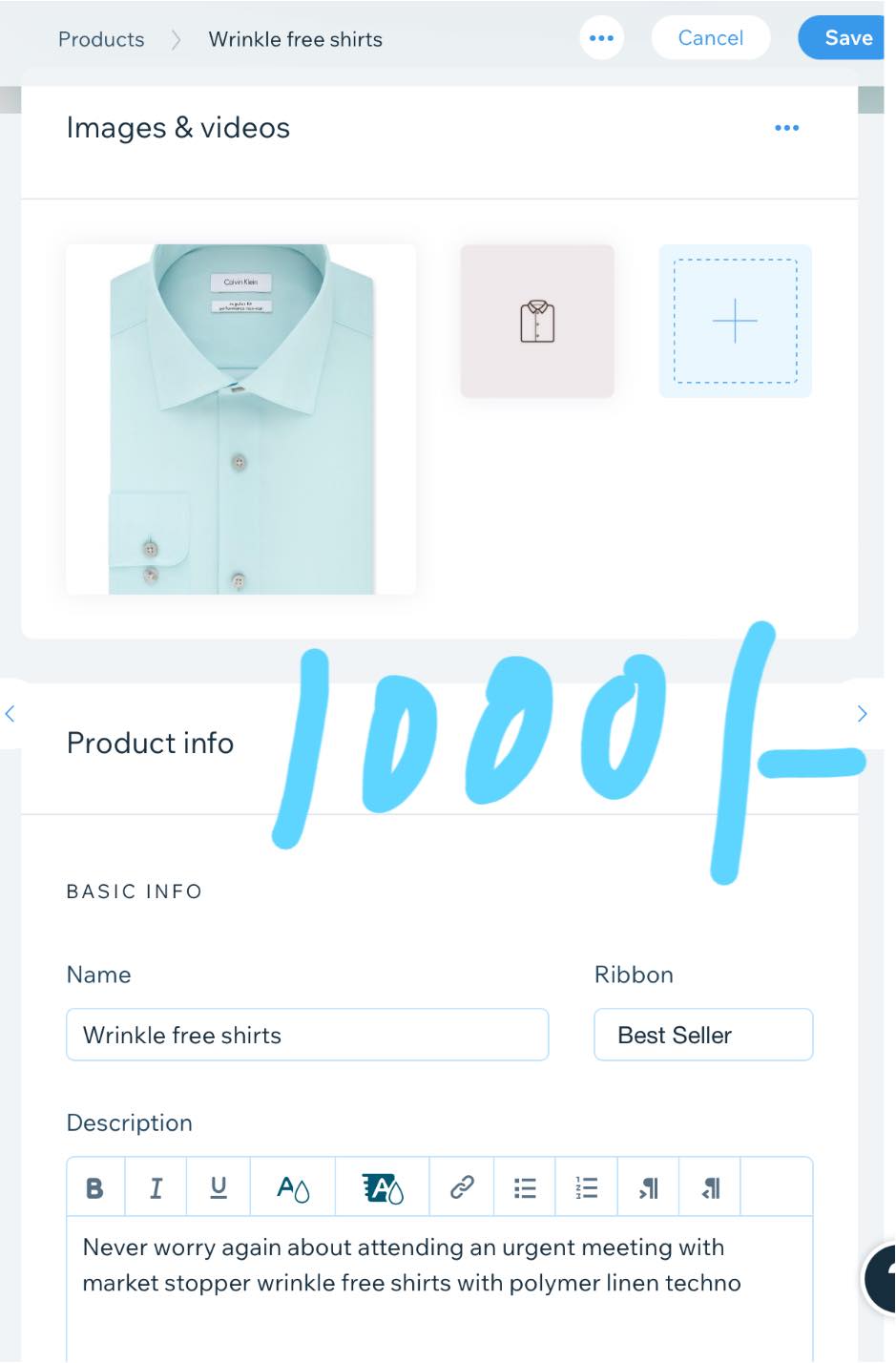This screenshot has width=896, height=1363.
Task: Toggle bold formatting in description toolbar
Action: [95, 1187]
